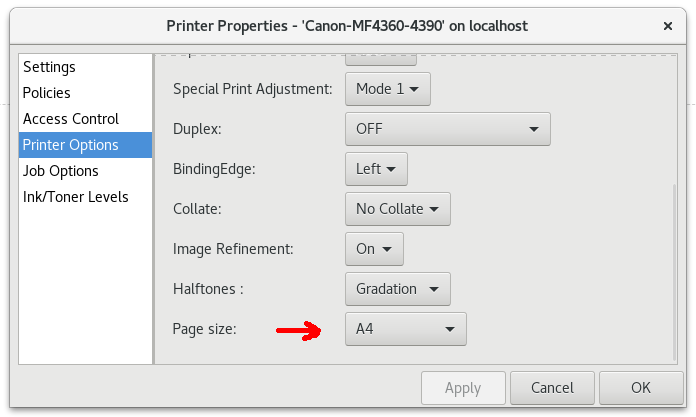Screen dimensions: 696x417
Task: Change BindingEdge Left dropdown
Action: [x=376, y=169]
